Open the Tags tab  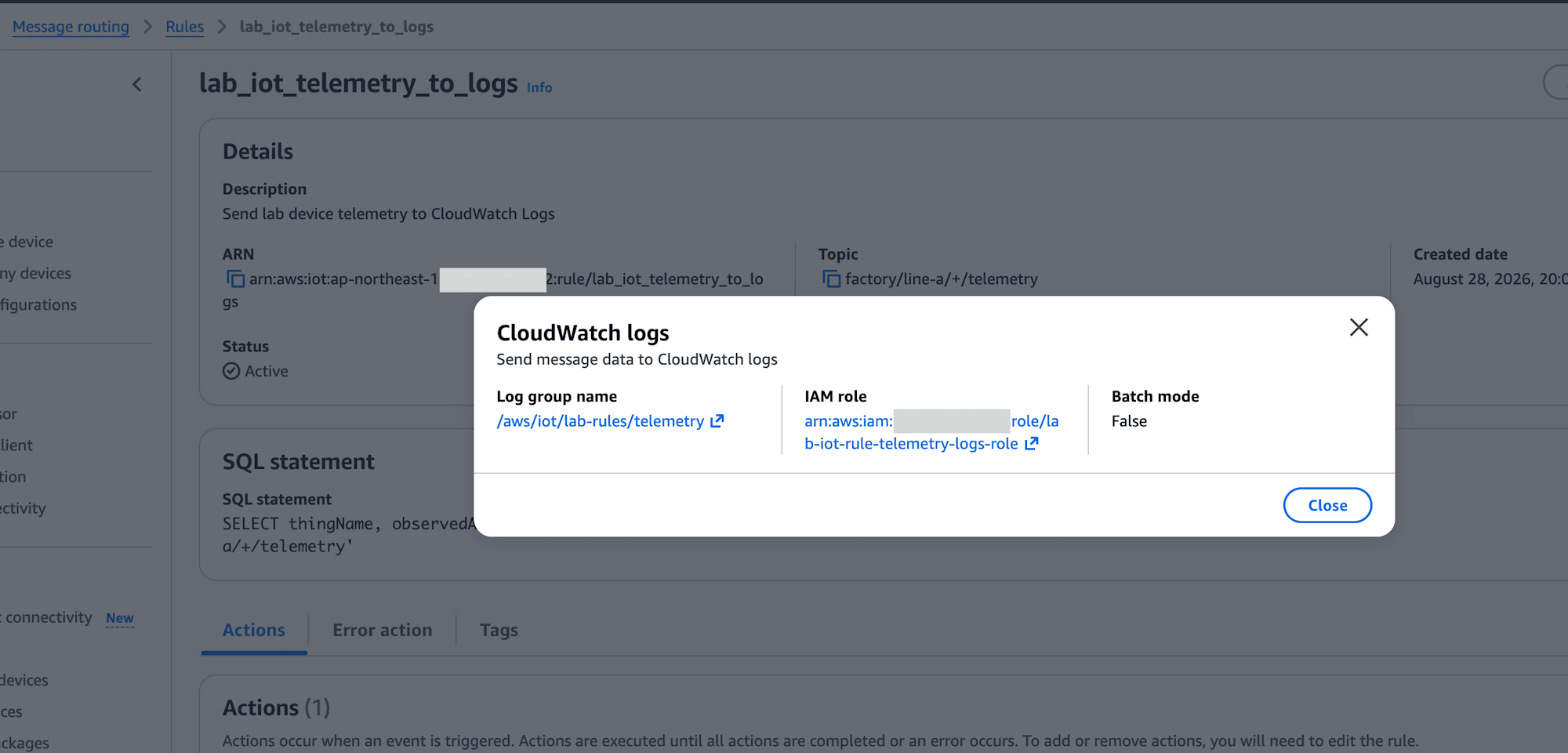pyautogui.click(x=499, y=630)
